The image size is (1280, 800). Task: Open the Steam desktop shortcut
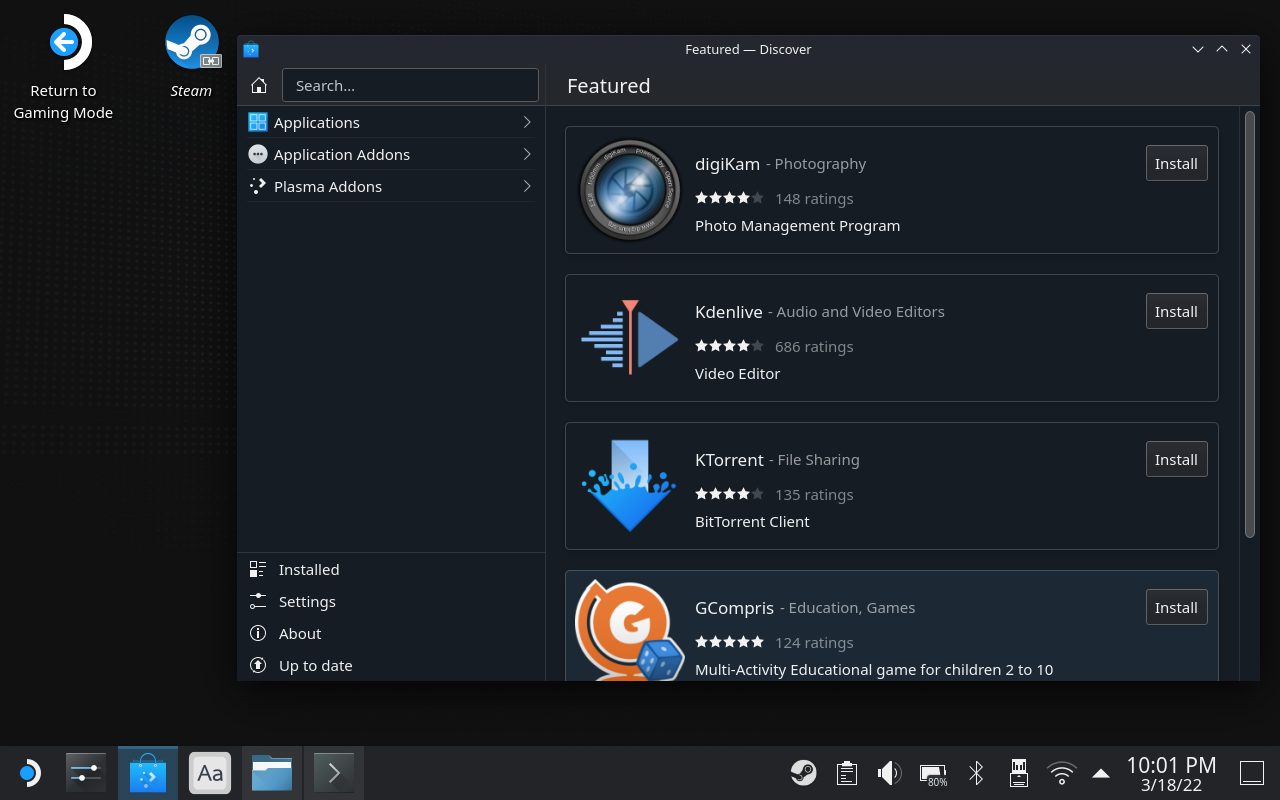point(191,57)
